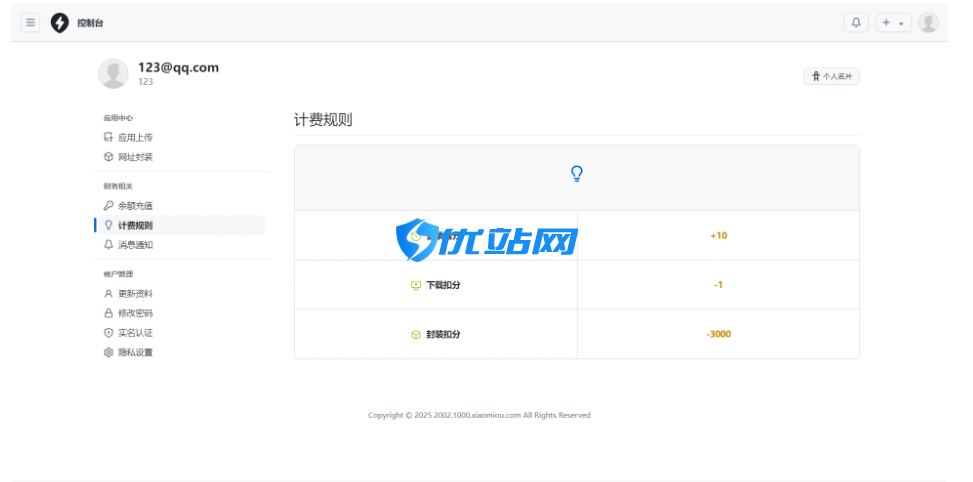Go to 网址封装 in the sidebar
The height and width of the screenshot is (482, 973).
135,157
